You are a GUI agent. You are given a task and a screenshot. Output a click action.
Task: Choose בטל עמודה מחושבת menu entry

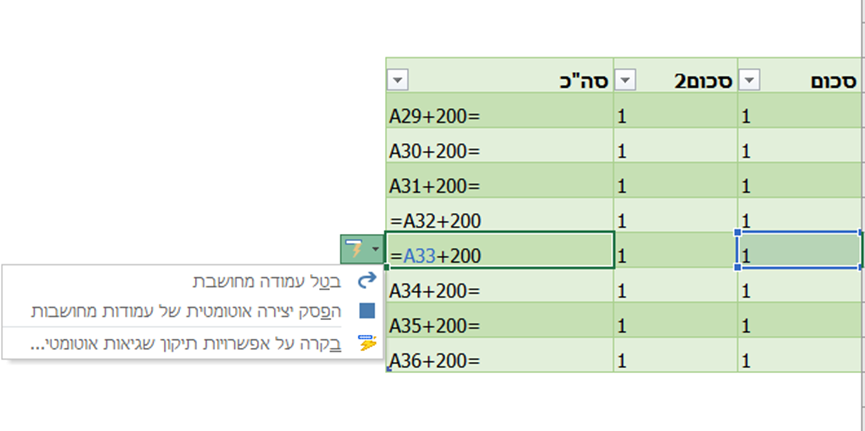[270, 281]
